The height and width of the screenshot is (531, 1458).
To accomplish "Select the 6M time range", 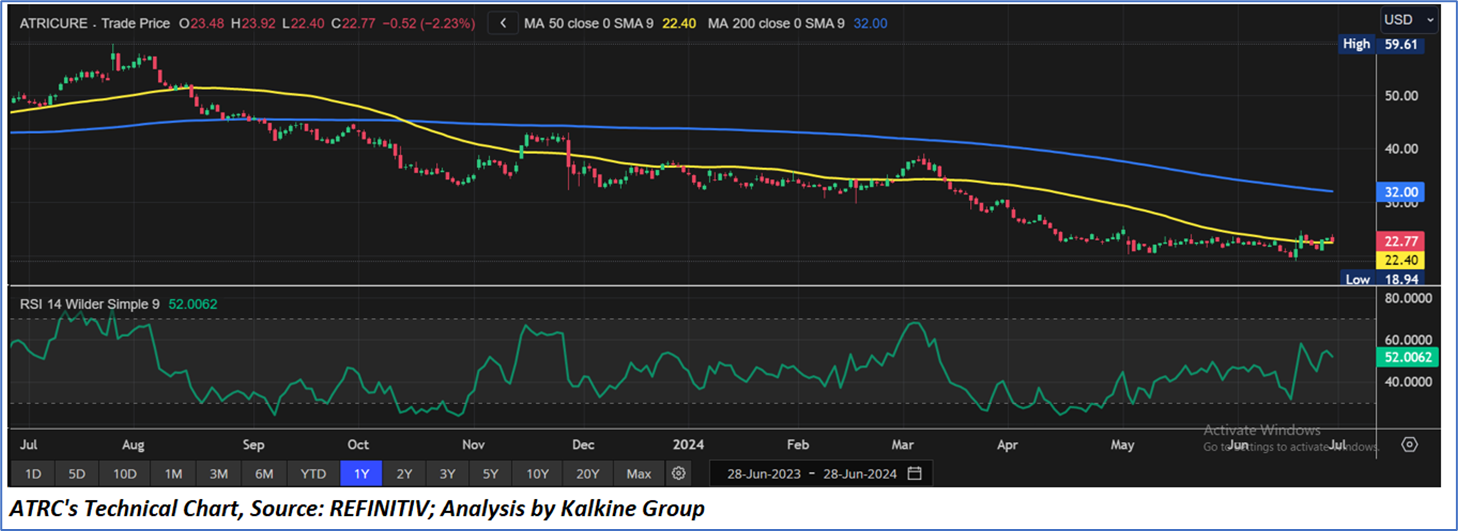I will [x=265, y=473].
